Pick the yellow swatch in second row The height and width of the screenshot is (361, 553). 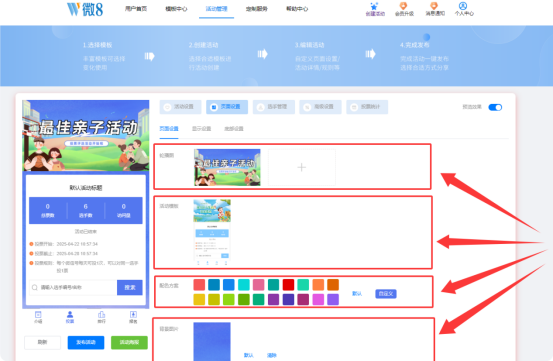point(199,299)
